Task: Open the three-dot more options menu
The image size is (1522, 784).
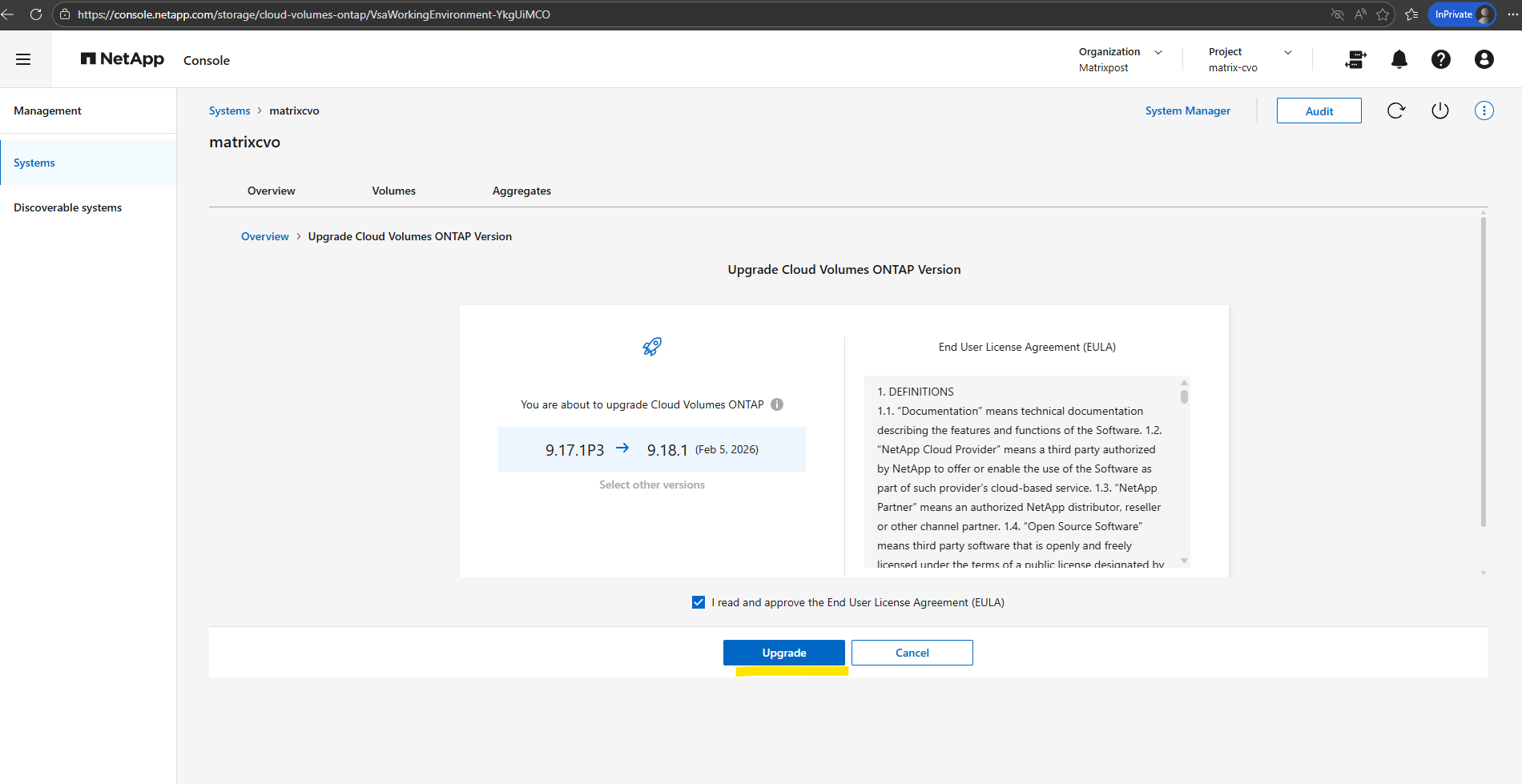Action: tap(1484, 111)
